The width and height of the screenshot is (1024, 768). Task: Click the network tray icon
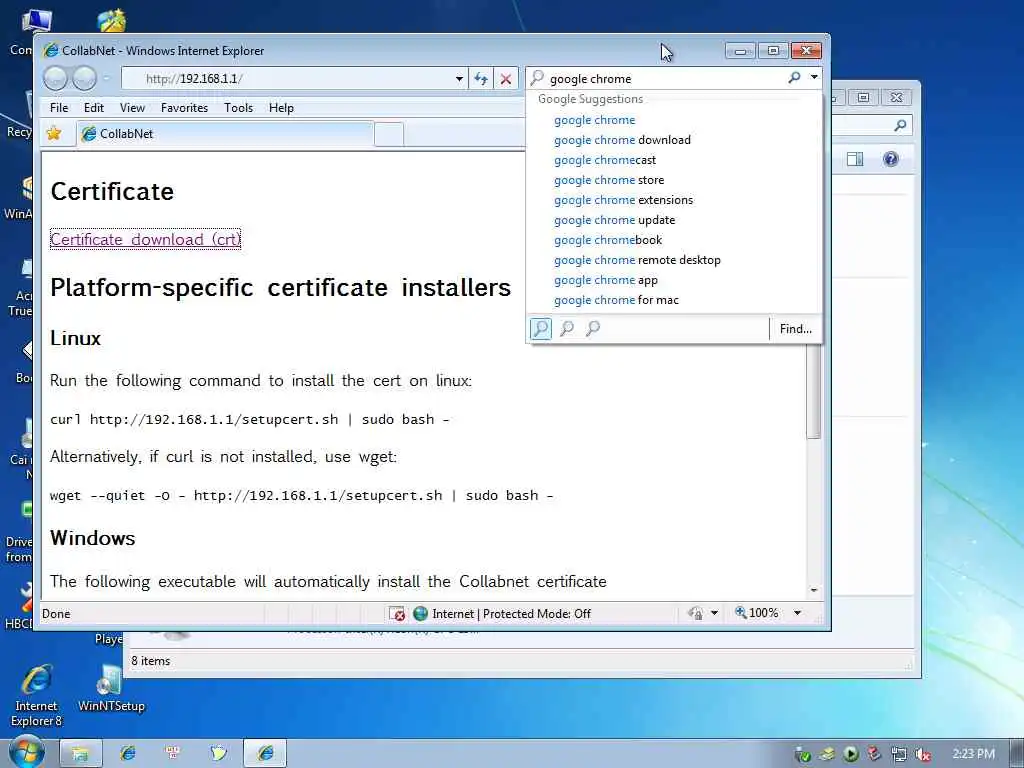(899, 754)
